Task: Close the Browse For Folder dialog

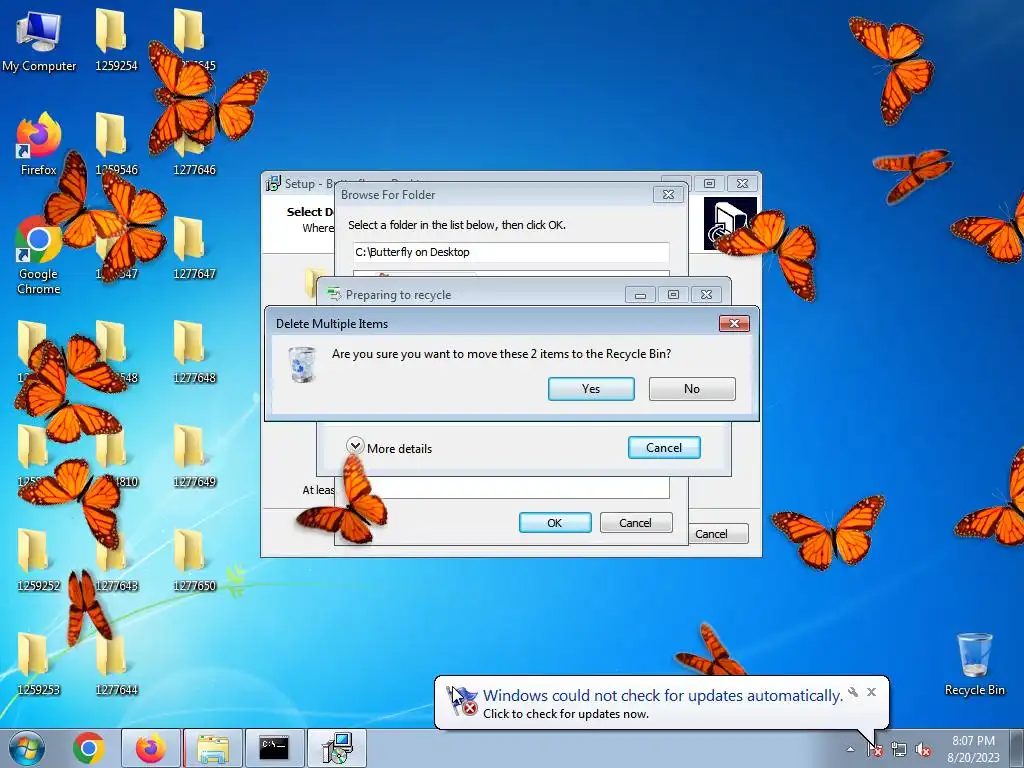Action: point(668,195)
